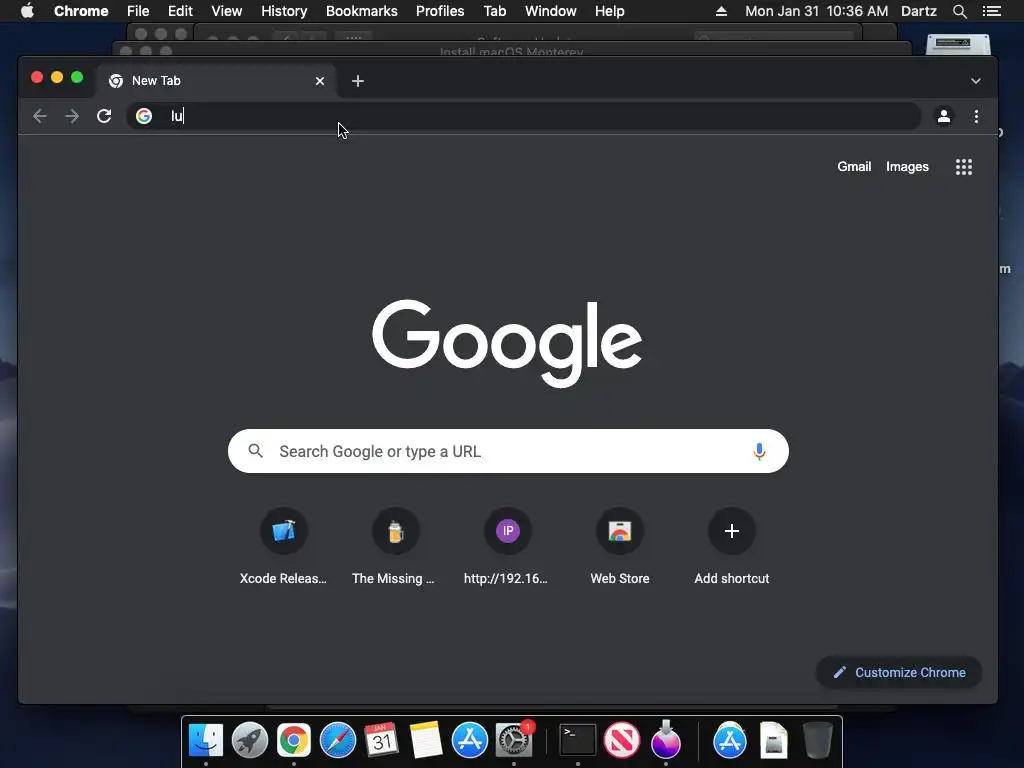The image size is (1024, 768).
Task: Click the Google icon in address bar
Action: point(144,116)
